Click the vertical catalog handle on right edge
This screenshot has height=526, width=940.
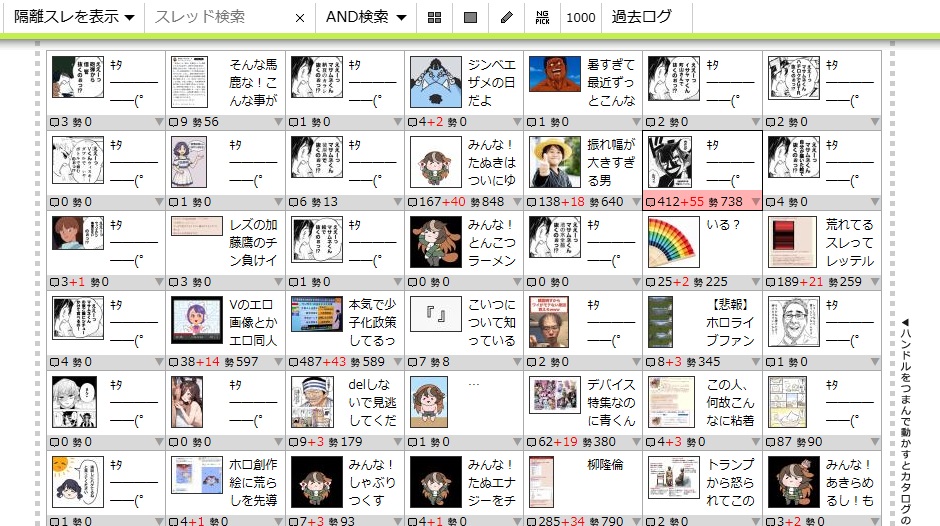tap(906, 418)
